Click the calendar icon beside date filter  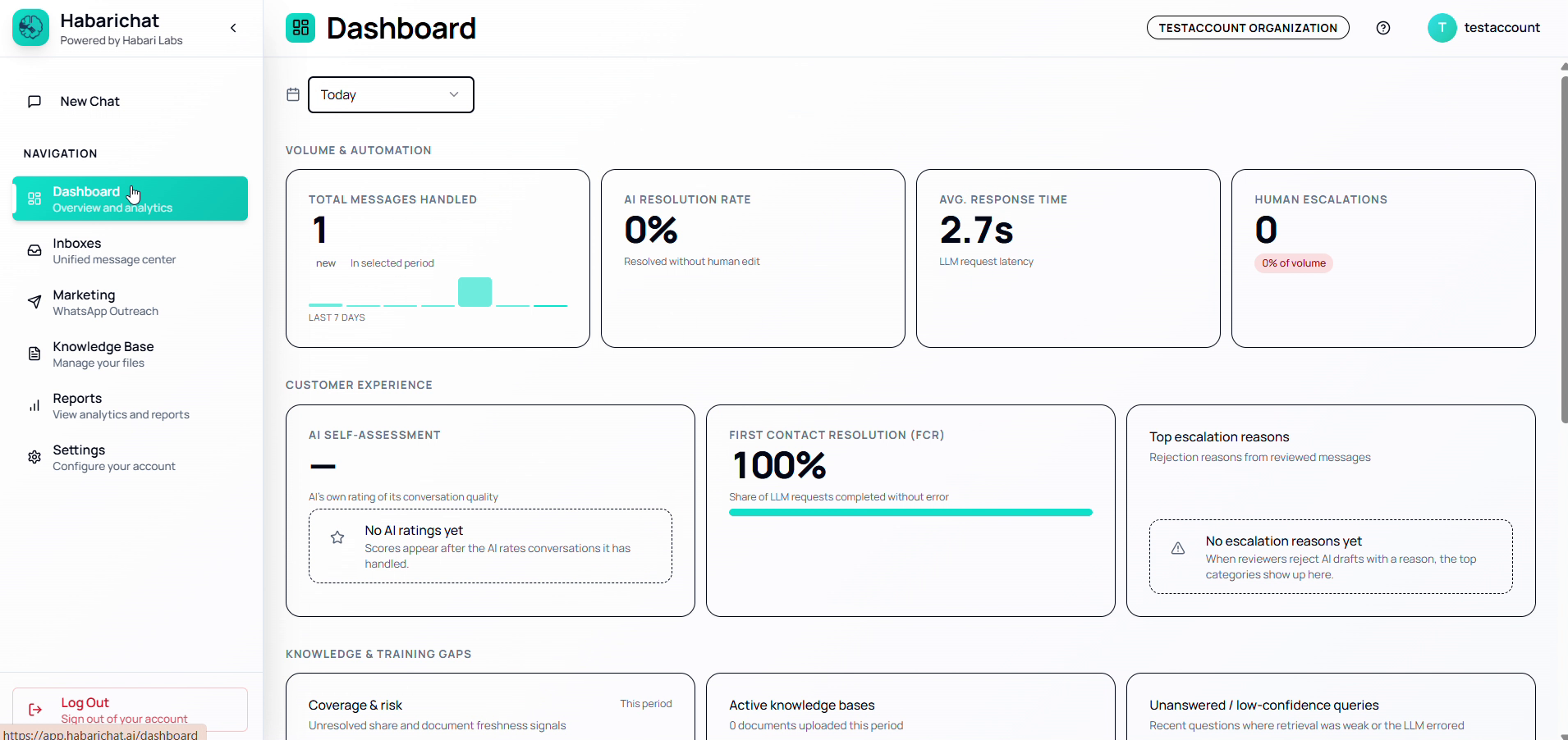tap(293, 94)
